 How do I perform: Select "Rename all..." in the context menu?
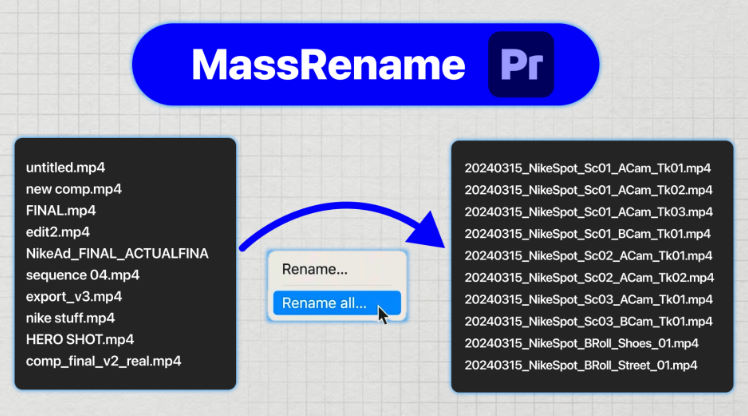(x=324, y=303)
